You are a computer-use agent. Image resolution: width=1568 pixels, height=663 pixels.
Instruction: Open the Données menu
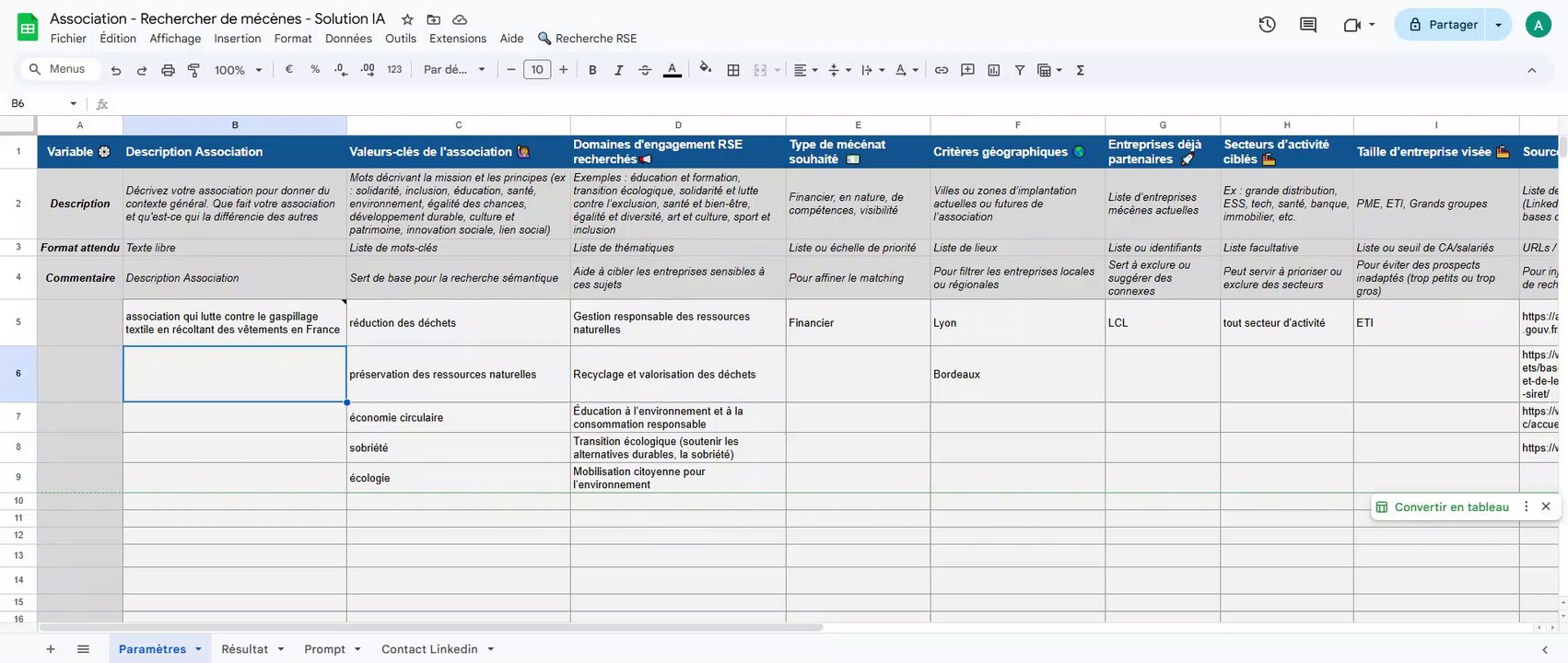click(348, 39)
